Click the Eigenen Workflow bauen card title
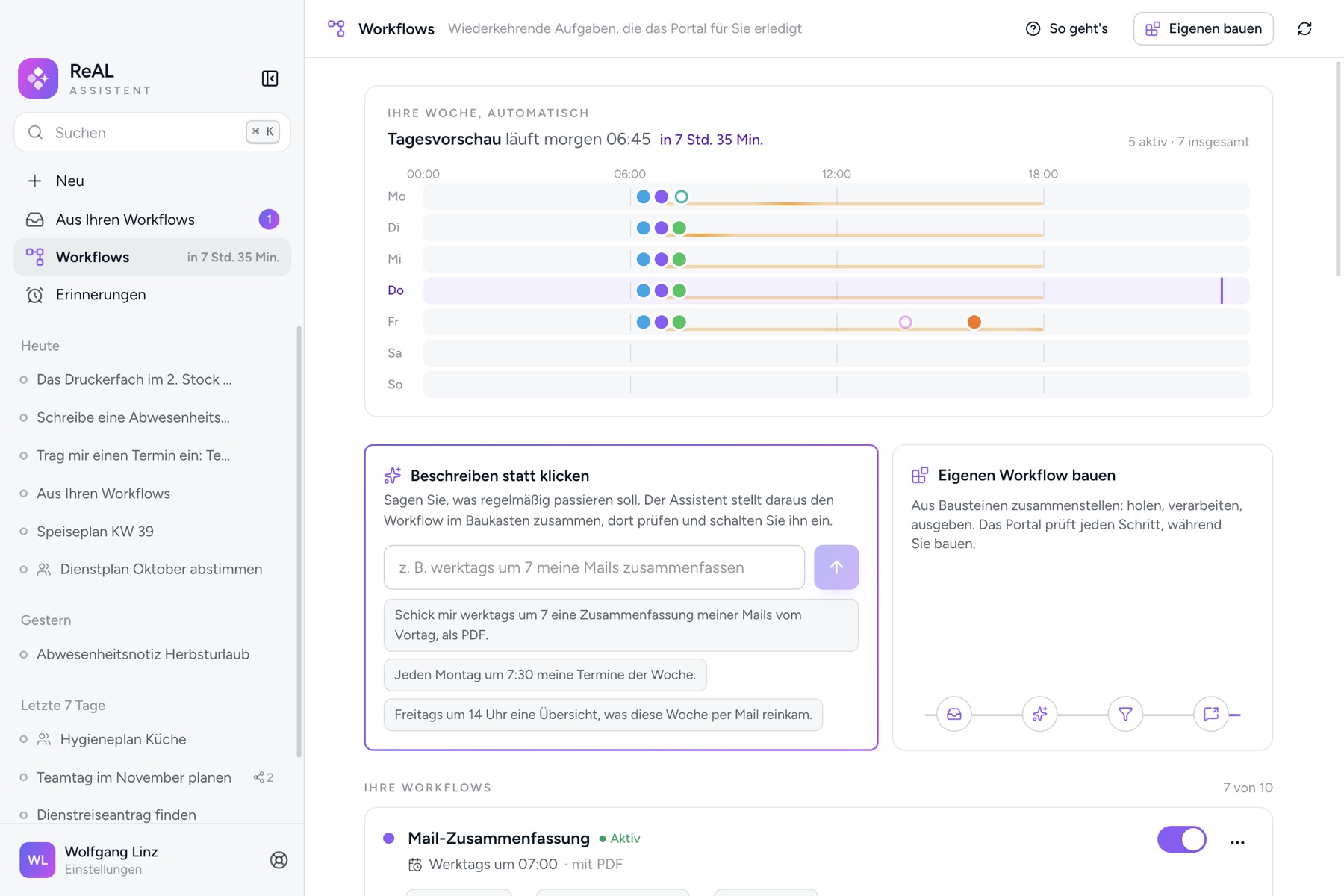This screenshot has height=896, width=1344. point(1027,476)
